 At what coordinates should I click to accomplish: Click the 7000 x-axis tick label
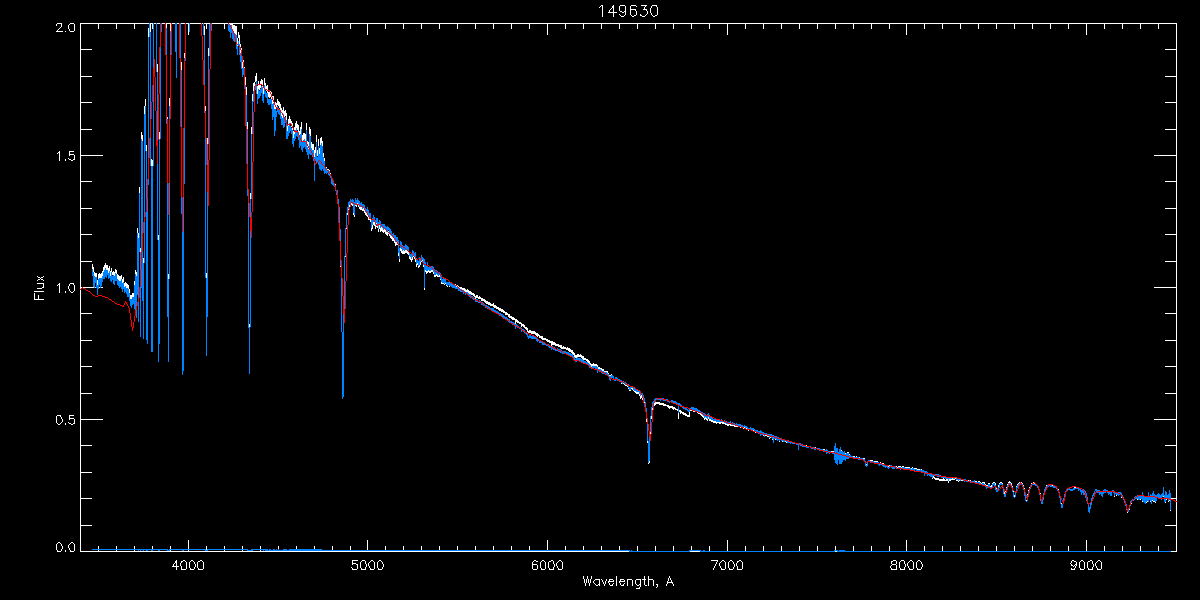pyautogui.click(x=727, y=565)
